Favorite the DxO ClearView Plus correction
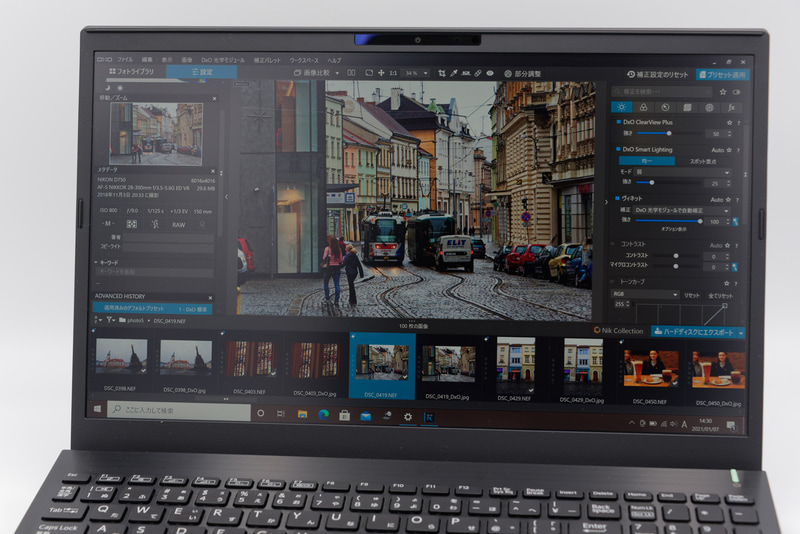Viewport: 800px width, 534px height. pyautogui.click(x=729, y=122)
